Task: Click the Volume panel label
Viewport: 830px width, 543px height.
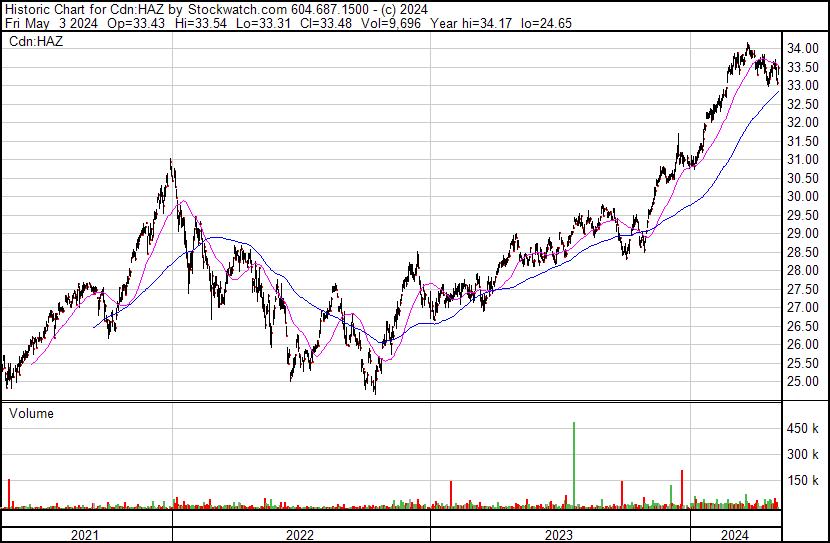Action: coord(31,413)
